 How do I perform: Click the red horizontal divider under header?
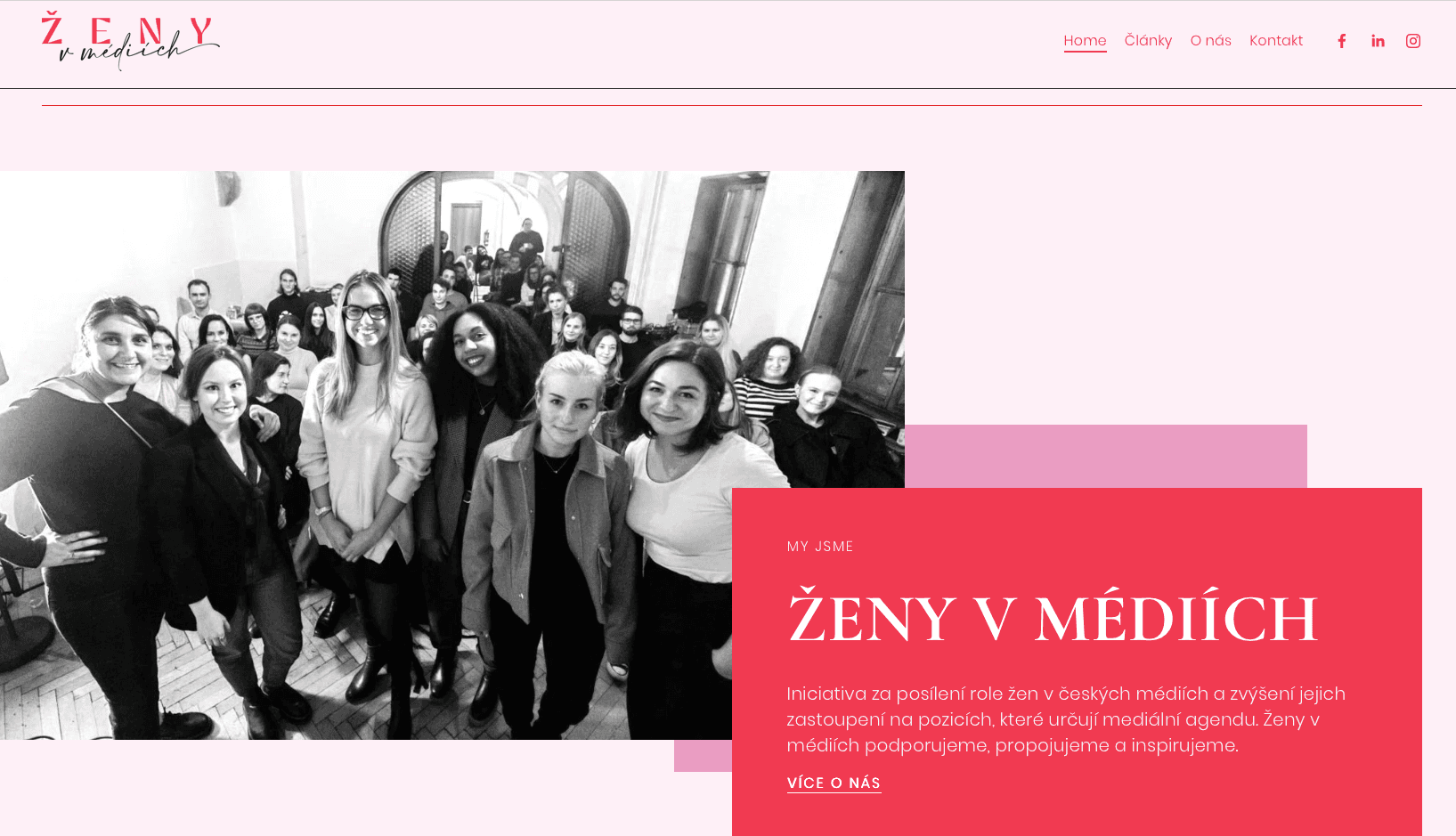point(732,105)
